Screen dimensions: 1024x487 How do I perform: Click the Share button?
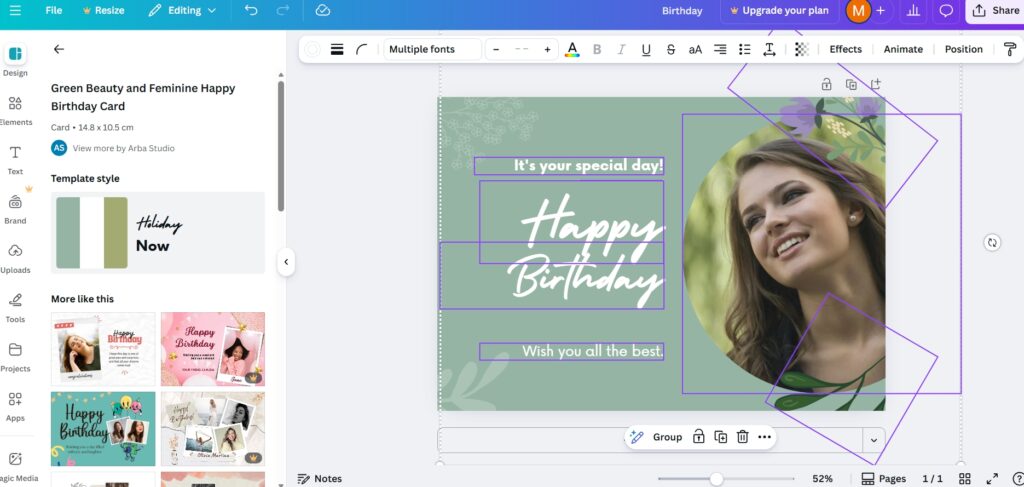[x=995, y=10]
